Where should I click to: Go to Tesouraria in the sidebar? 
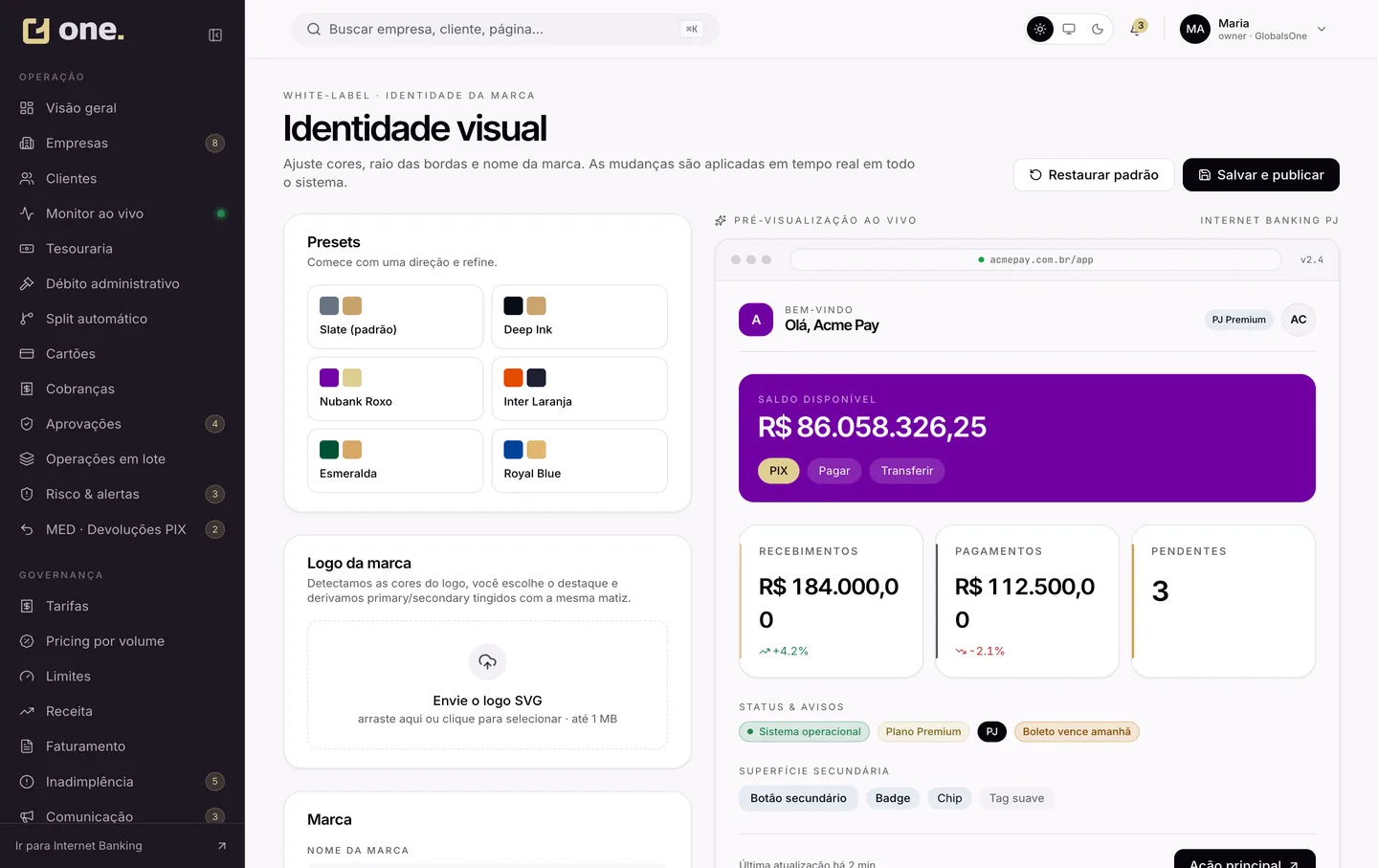122,249
